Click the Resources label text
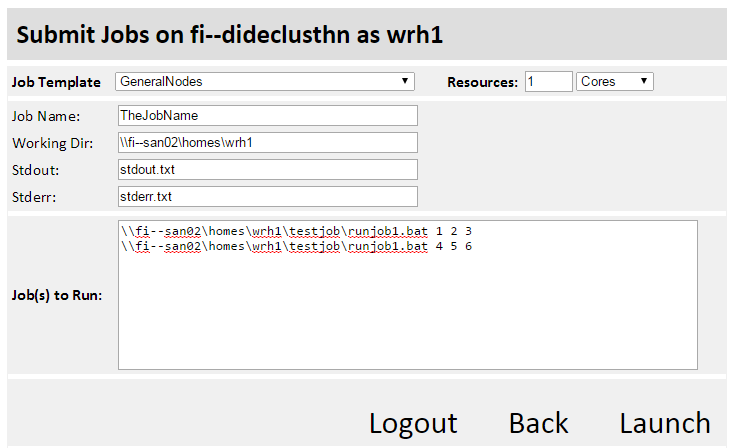Viewport: 732px width, 448px height. pyautogui.click(x=482, y=82)
